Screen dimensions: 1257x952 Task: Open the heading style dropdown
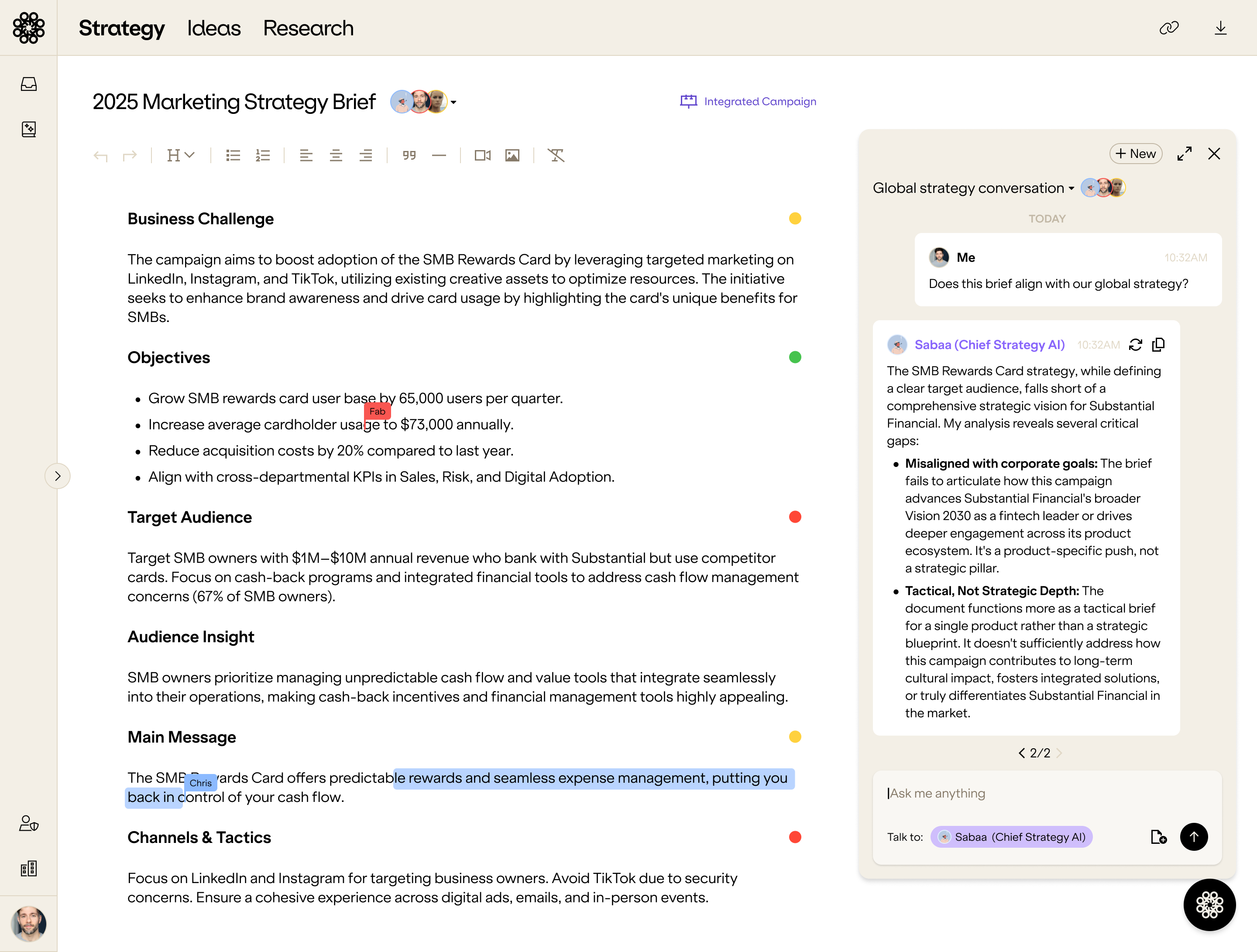pos(181,155)
